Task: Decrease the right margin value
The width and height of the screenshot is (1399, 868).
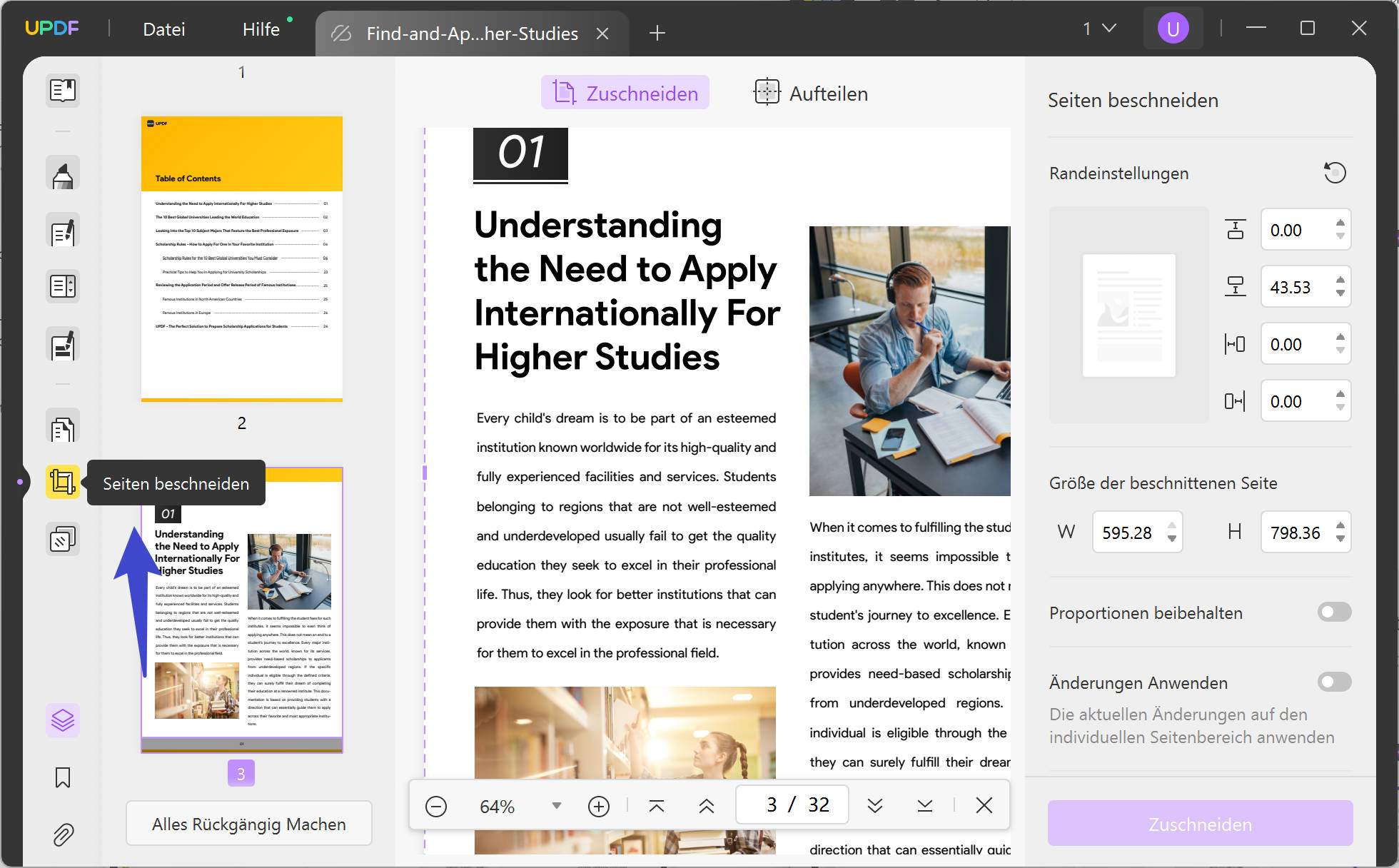Action: coord(1340,408)
